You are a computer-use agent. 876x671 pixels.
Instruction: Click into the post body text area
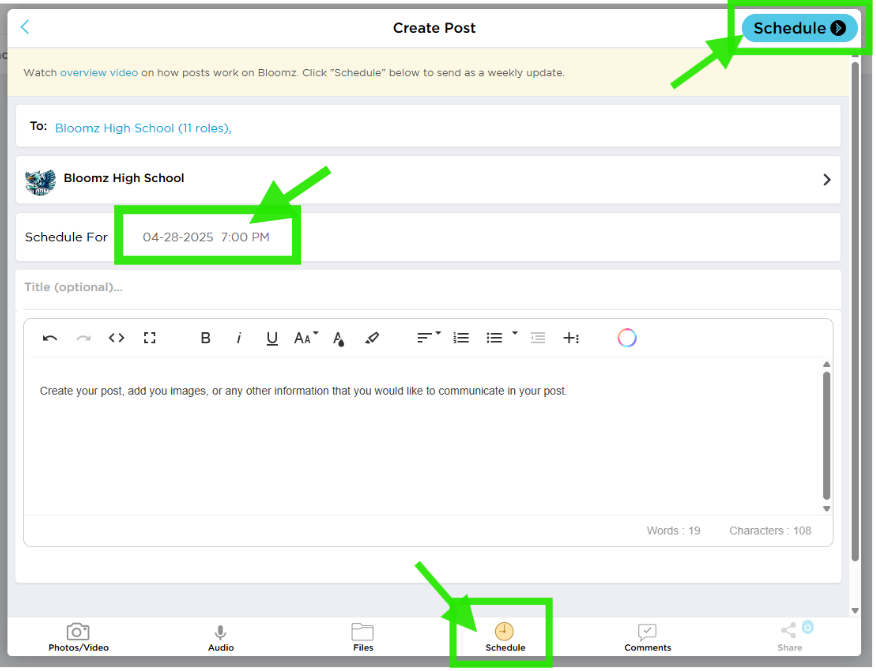[x=423, y=436]
